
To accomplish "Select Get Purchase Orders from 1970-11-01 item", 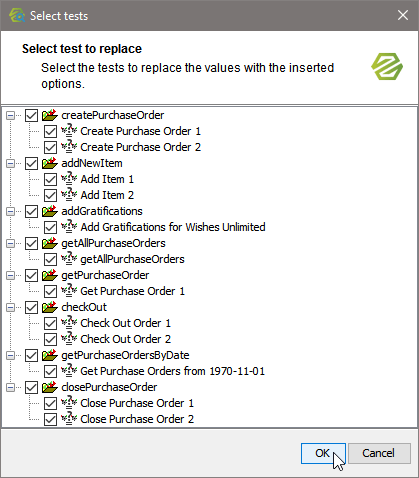I will 173,371.
